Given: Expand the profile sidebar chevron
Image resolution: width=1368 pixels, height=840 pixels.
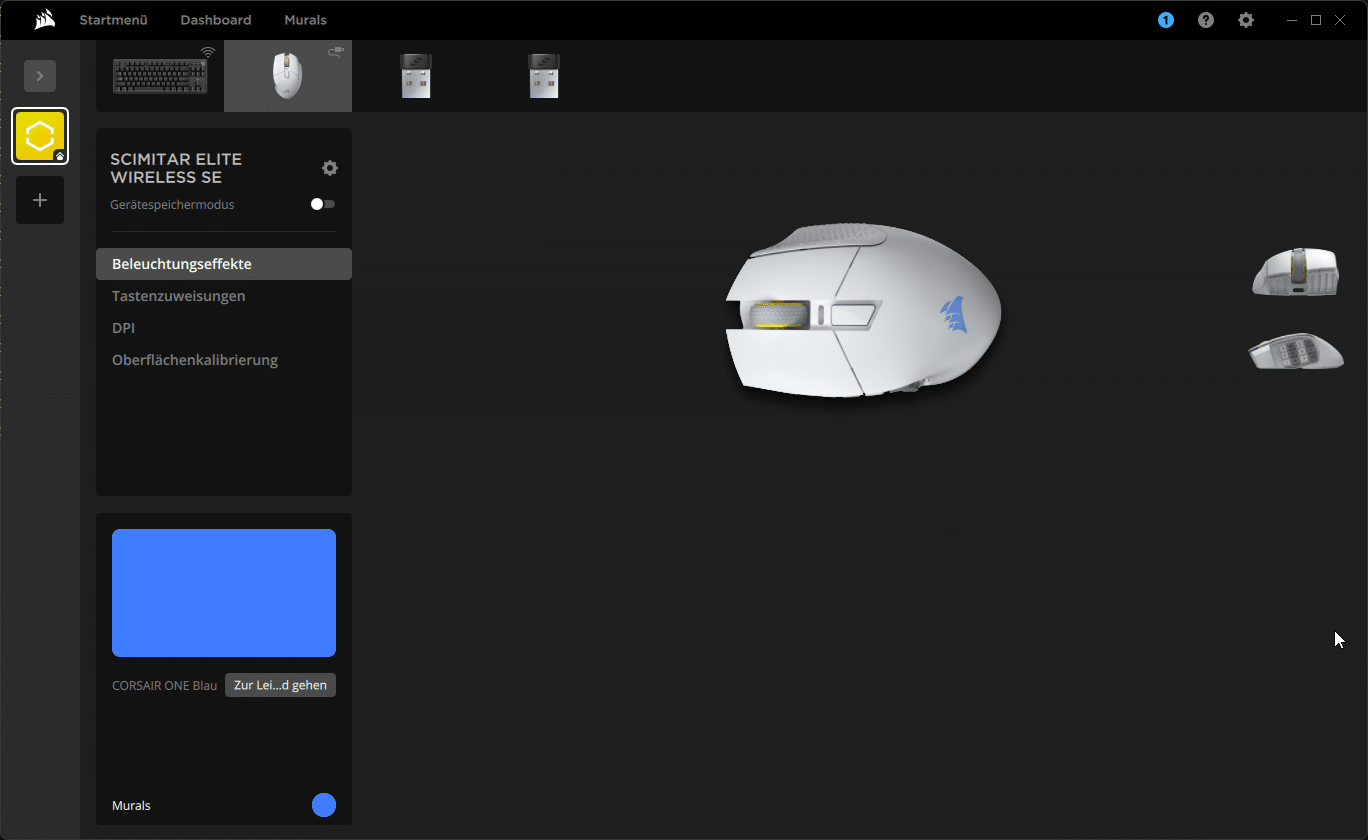Looking at the screenshot, I should click(40, 76).
